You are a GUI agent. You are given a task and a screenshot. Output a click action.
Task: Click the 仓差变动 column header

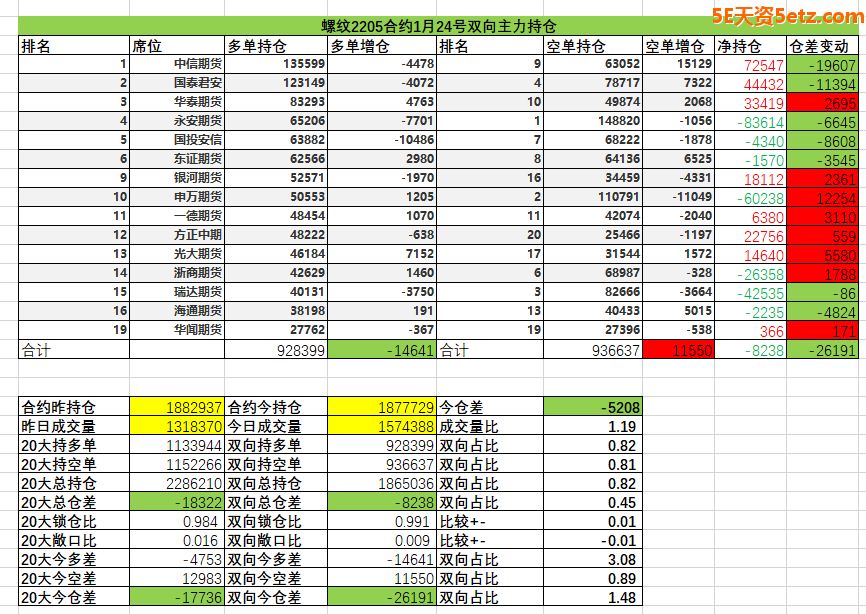point(821,46)
